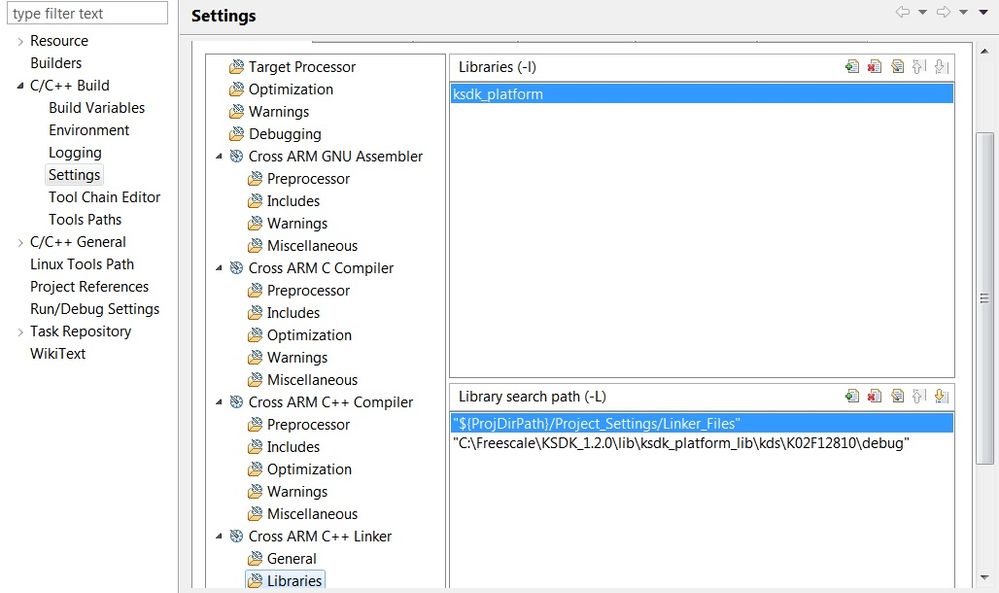The image size is (999, 593).
Task: Select Settings in the left tree
Action: coord(75,175)
